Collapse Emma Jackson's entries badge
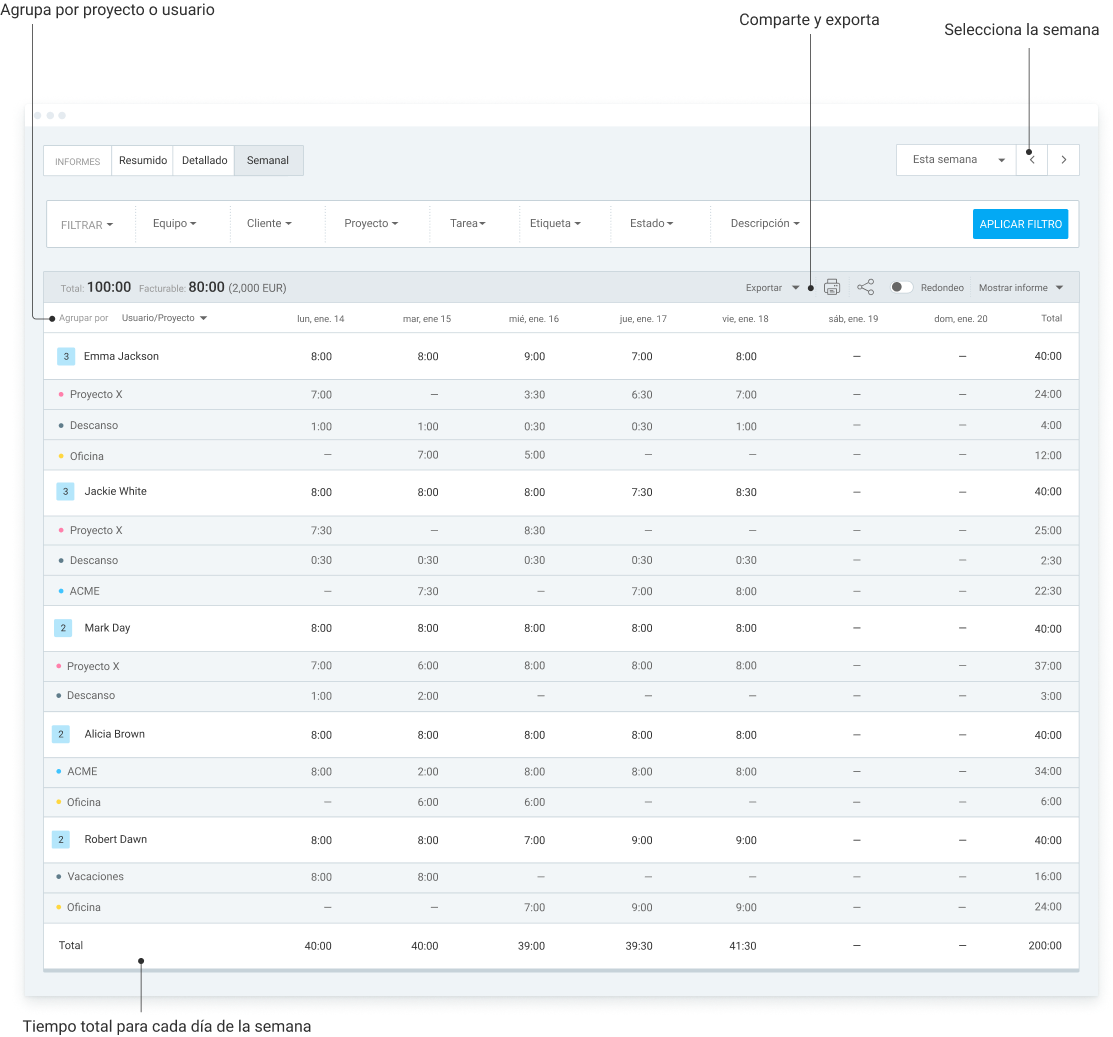 pos(66,356)
